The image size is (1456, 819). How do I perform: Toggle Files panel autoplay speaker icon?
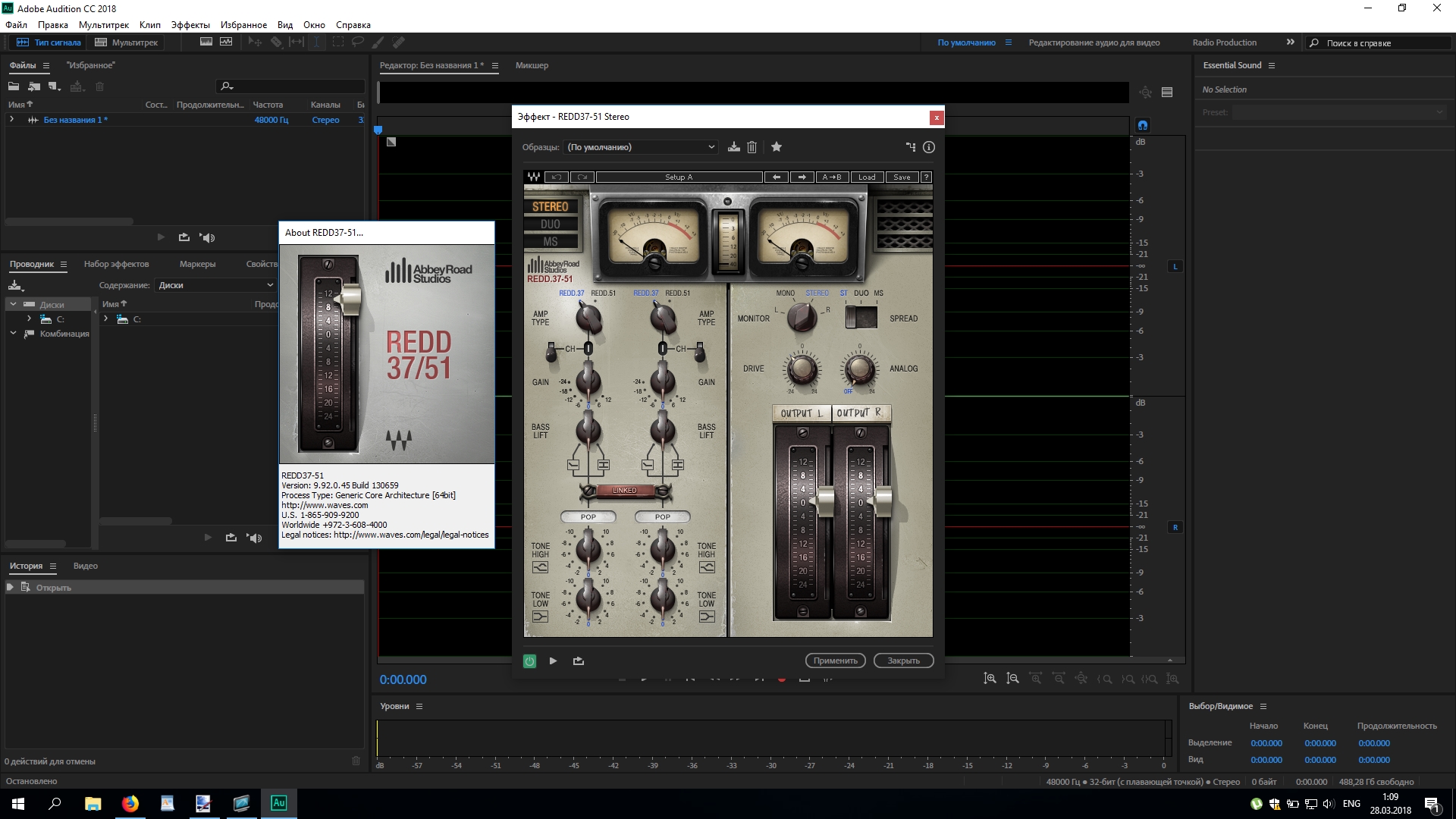click(x=207, y=237)
